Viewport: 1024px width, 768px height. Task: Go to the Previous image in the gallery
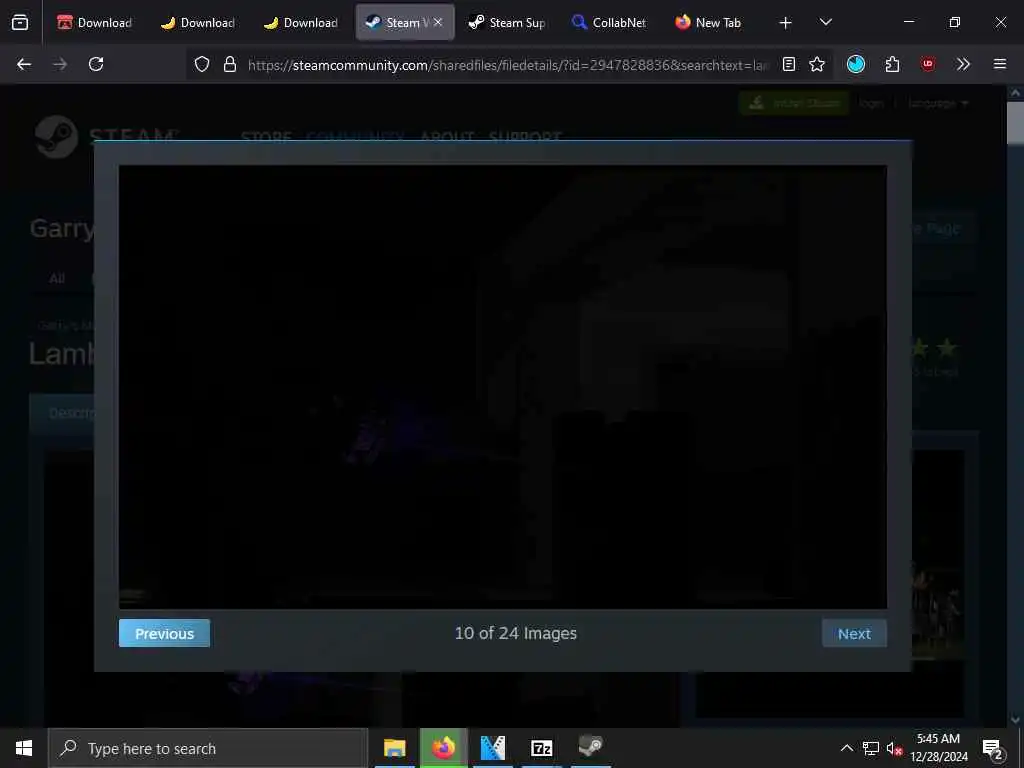165,633
